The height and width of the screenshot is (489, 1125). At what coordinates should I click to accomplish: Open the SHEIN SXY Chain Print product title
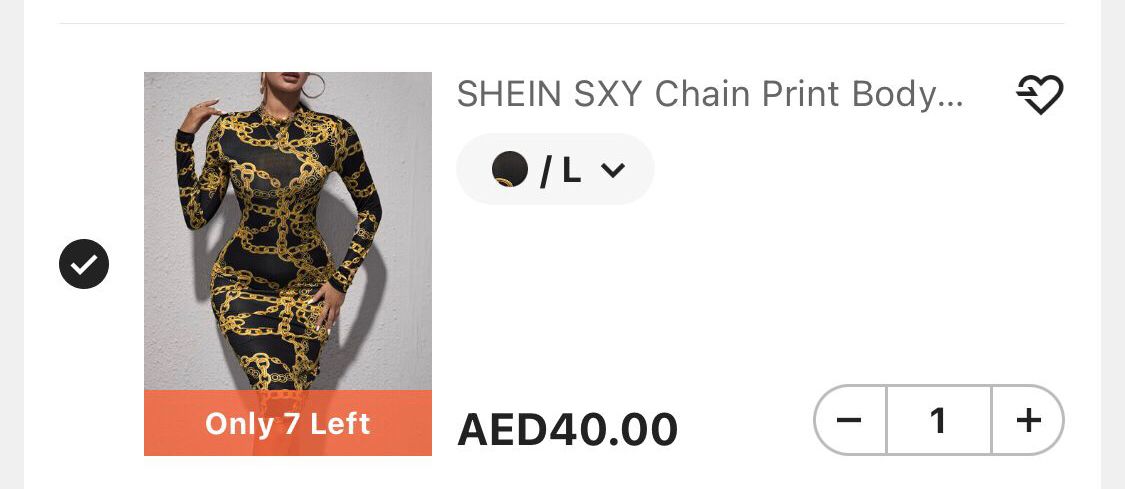[x=710, y=94]
